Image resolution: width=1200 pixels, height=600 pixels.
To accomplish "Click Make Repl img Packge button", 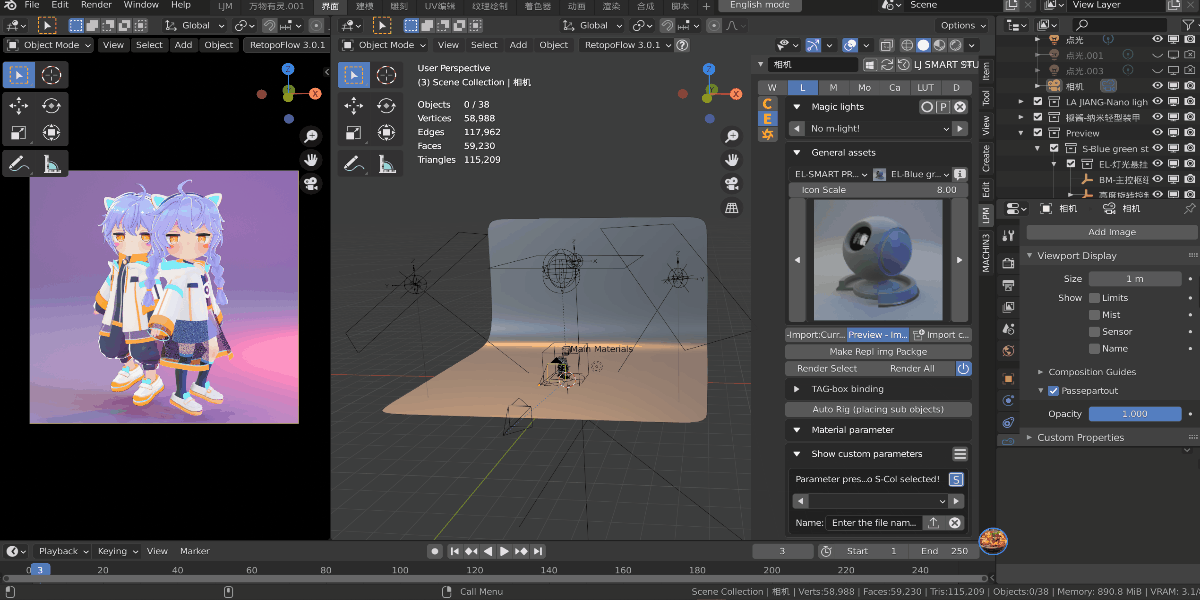I will (x=878, y=352).
